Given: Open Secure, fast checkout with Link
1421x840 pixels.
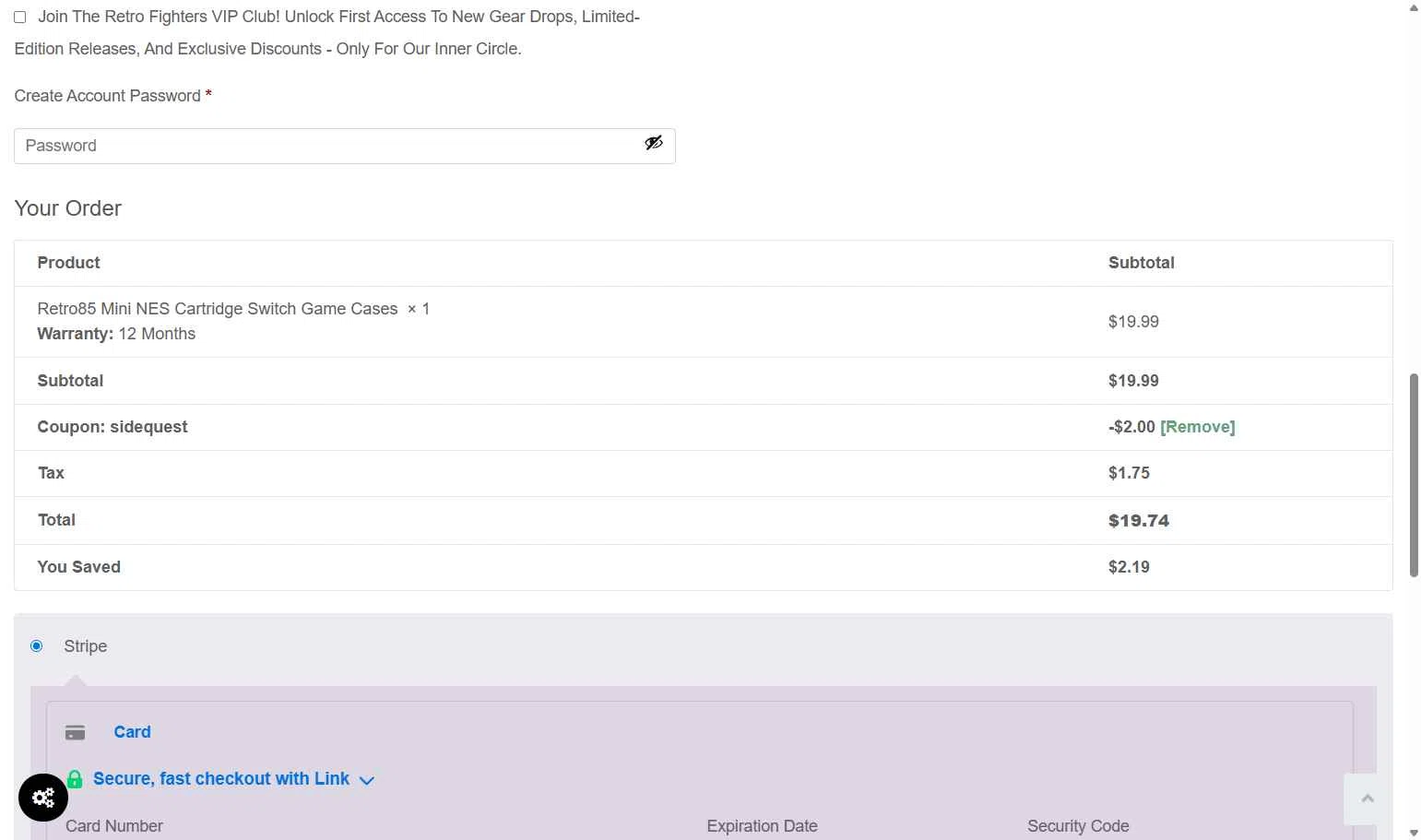Looking at the screenshot, I should (x=221, y=779).
